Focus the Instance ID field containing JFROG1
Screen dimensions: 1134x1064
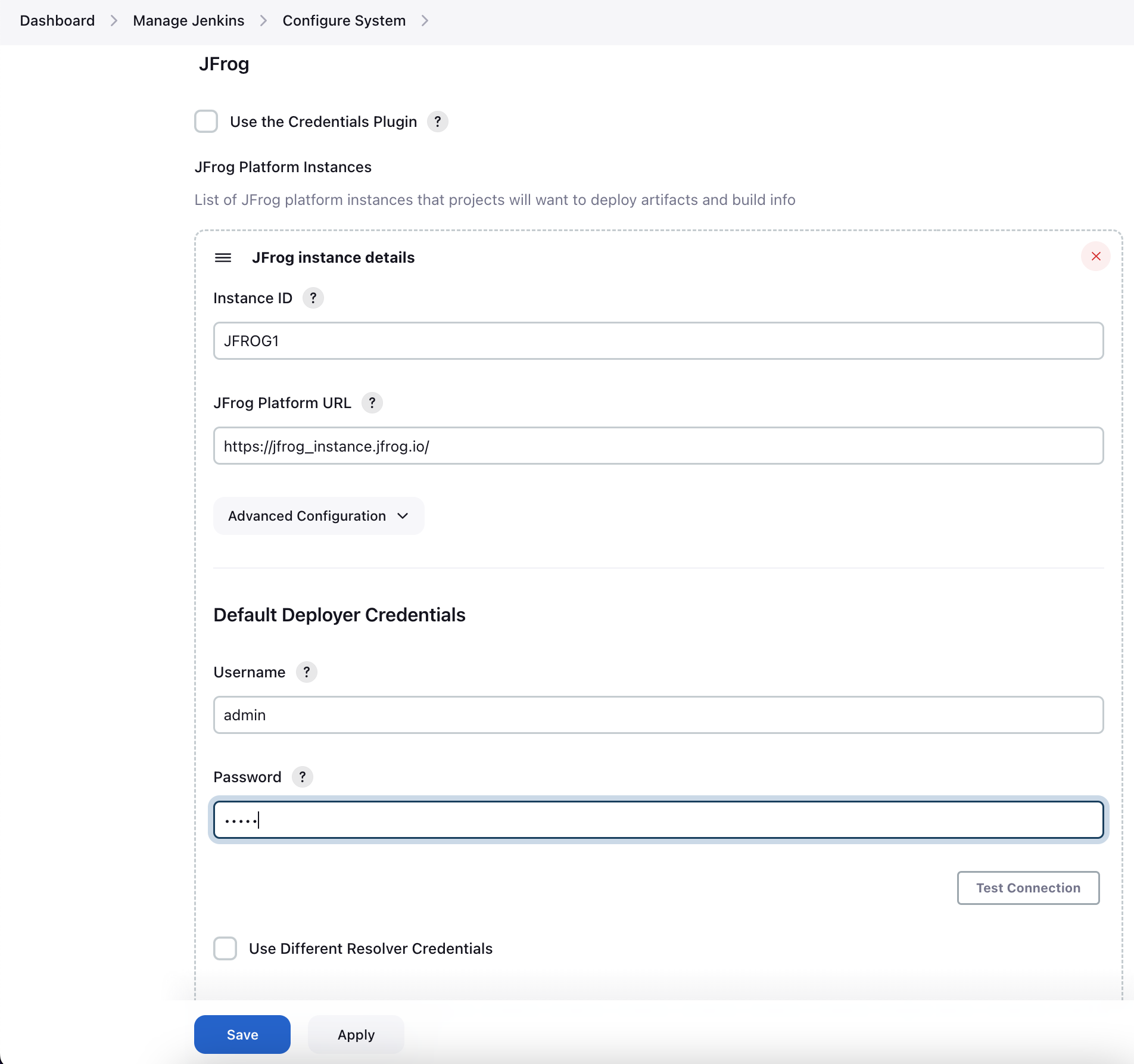point(658,341)
